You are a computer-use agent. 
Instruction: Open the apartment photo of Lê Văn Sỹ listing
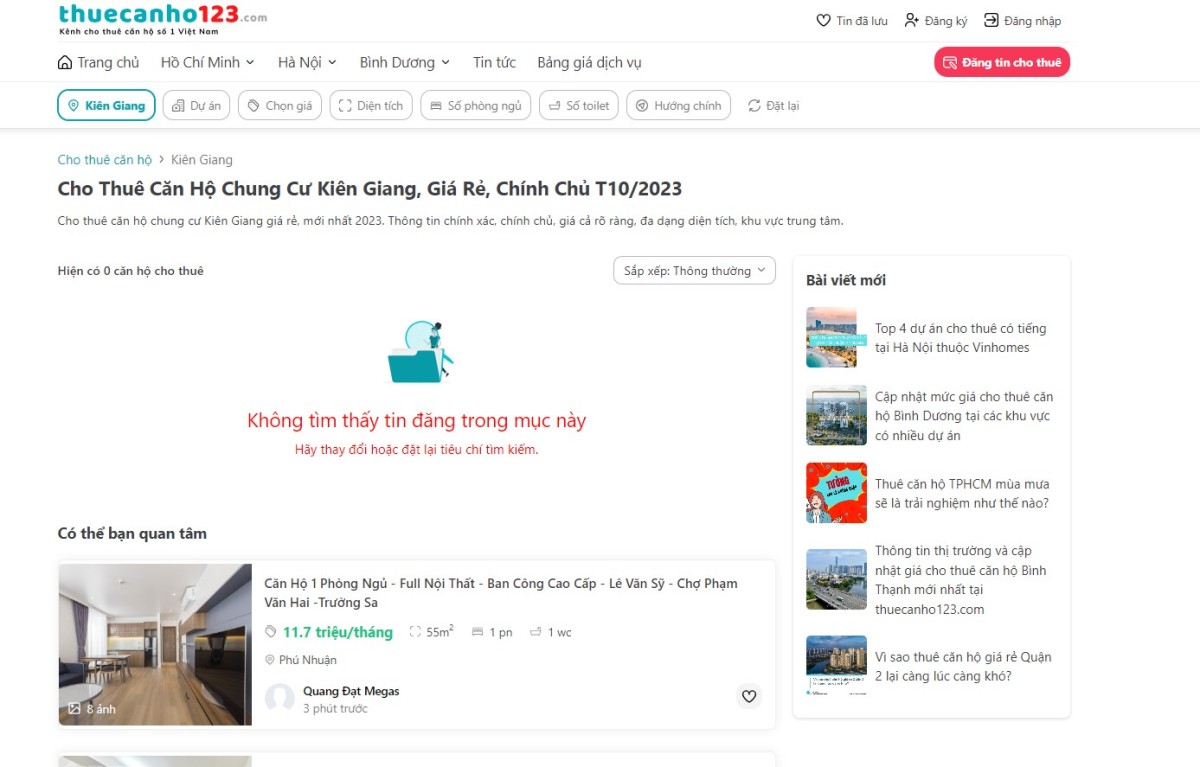coord(155,645)
